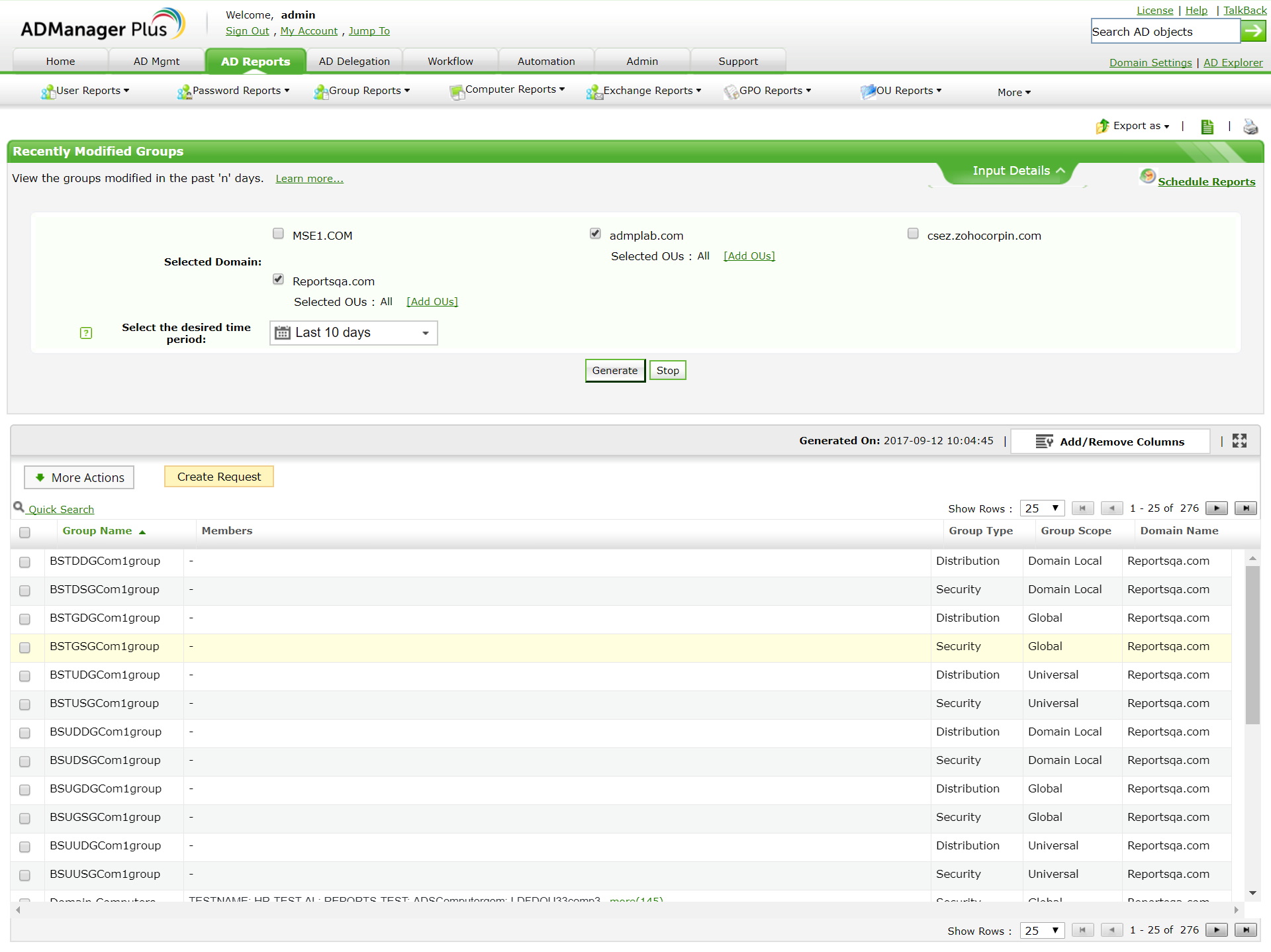Image resolution: width=1271 pixels, height=952 pixels.
Task: Open the Last 10 days period dropdown
Action: point(353,333)
